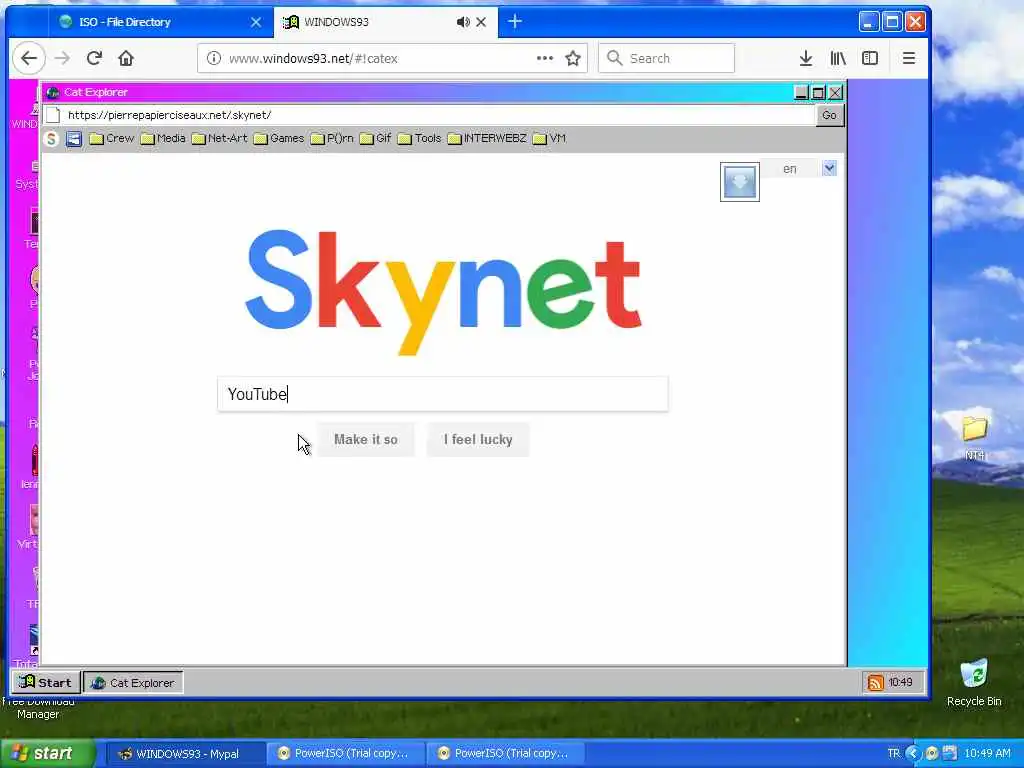Click the Skynet search box containing YouTube

point(443,394)
